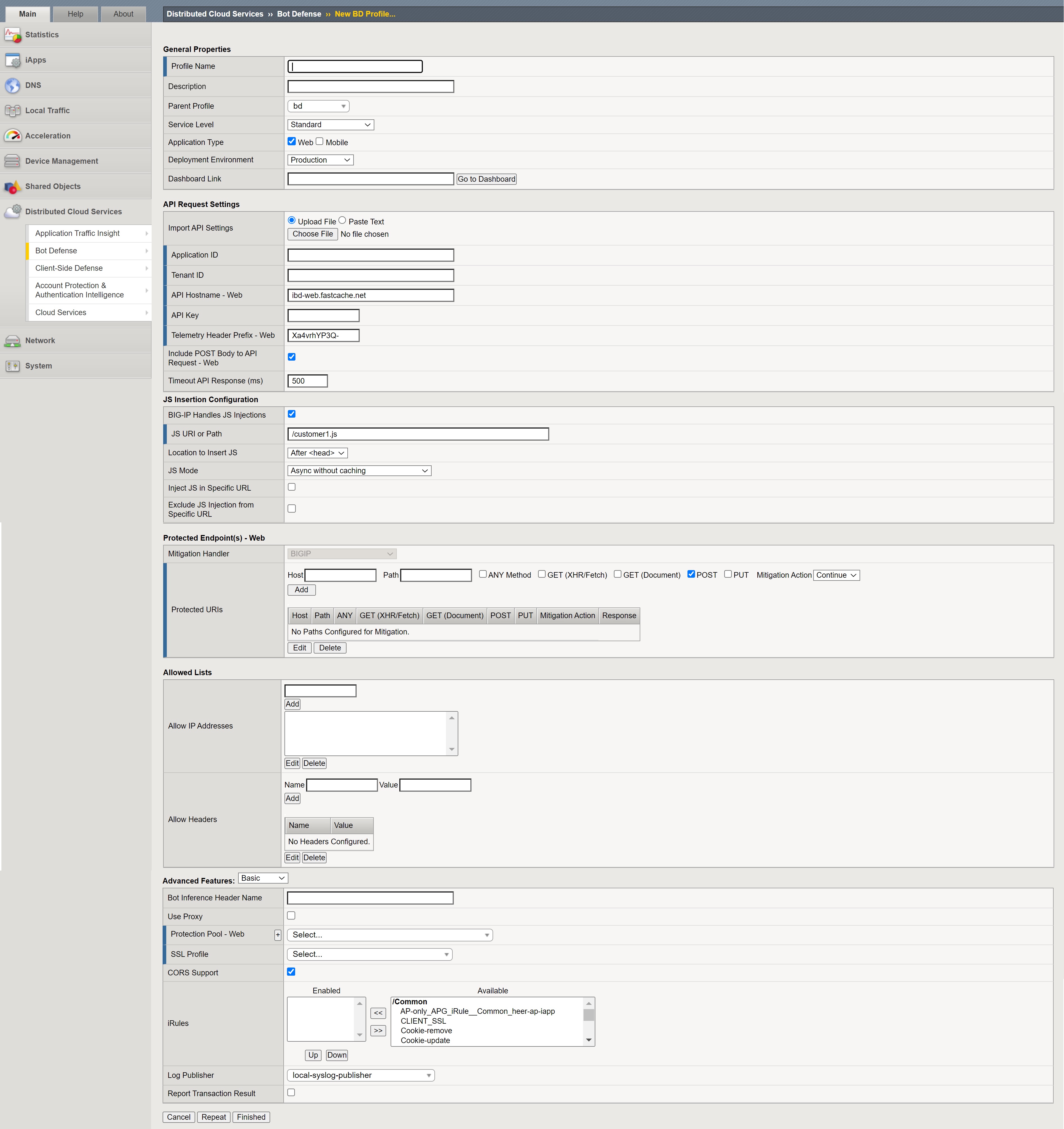Expand the Application Traffic Insight submenu arrow
1064x1129 pixels.
[147, 233]
